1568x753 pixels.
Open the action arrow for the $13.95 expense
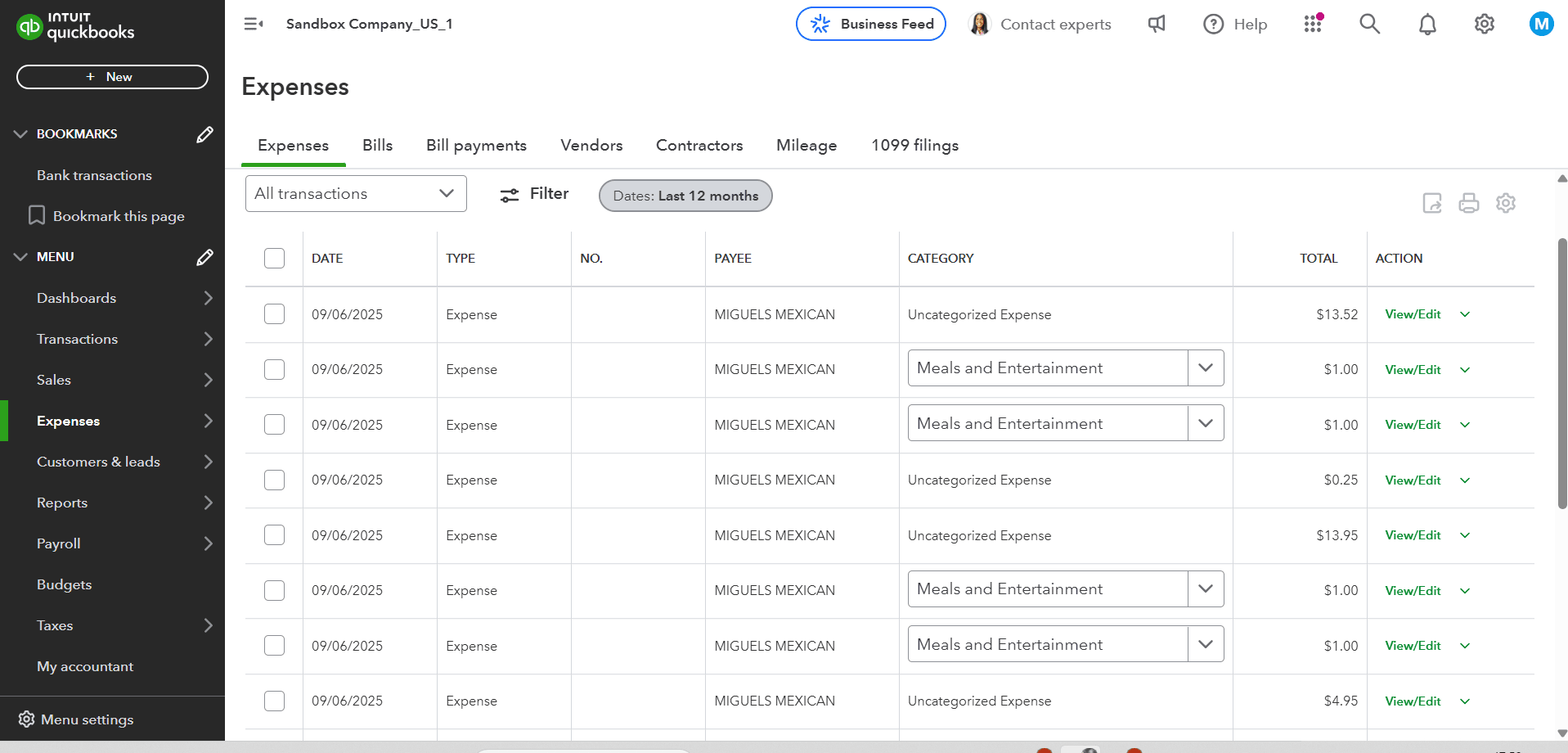(1465, 535)
